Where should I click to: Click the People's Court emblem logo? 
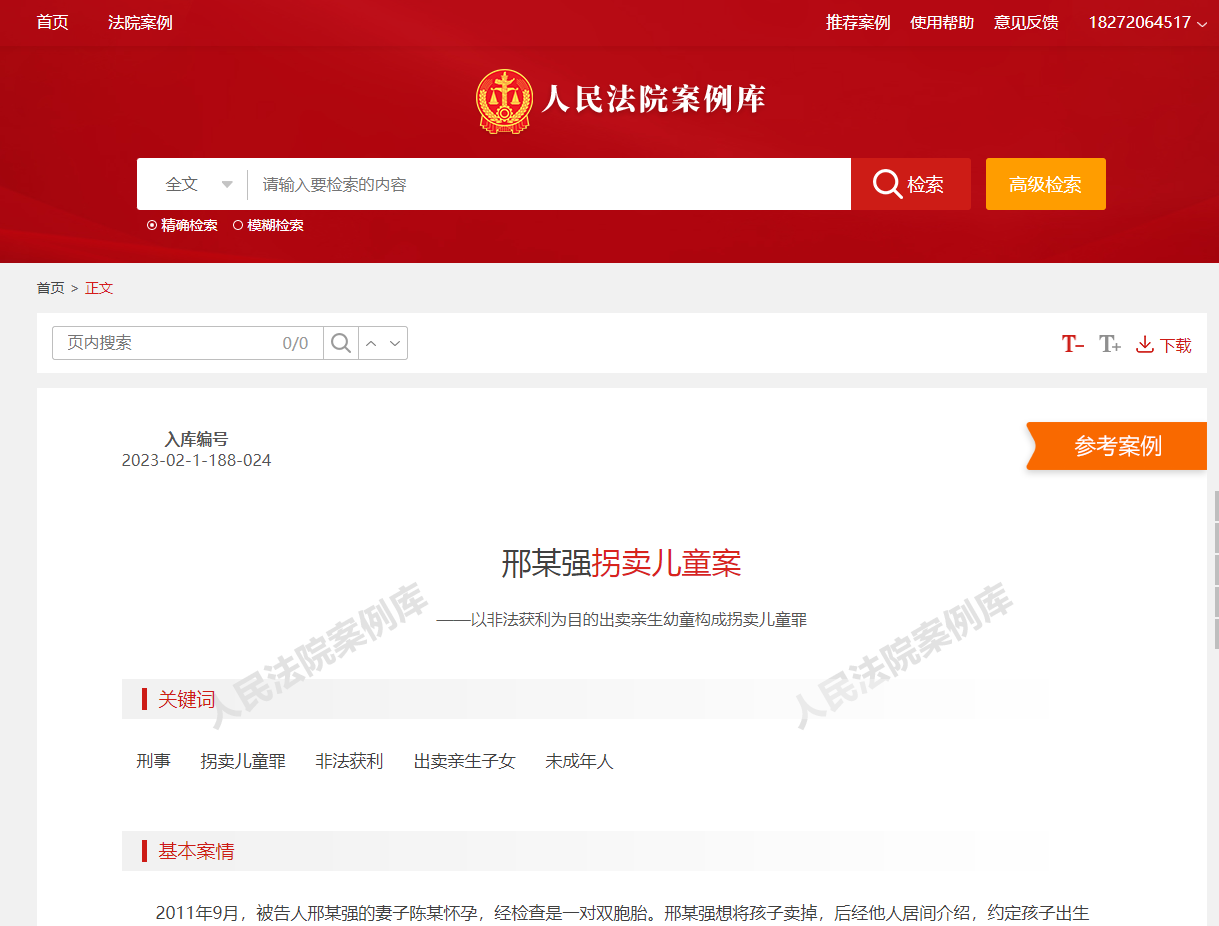pyautogui.click(x=503, y=101)
